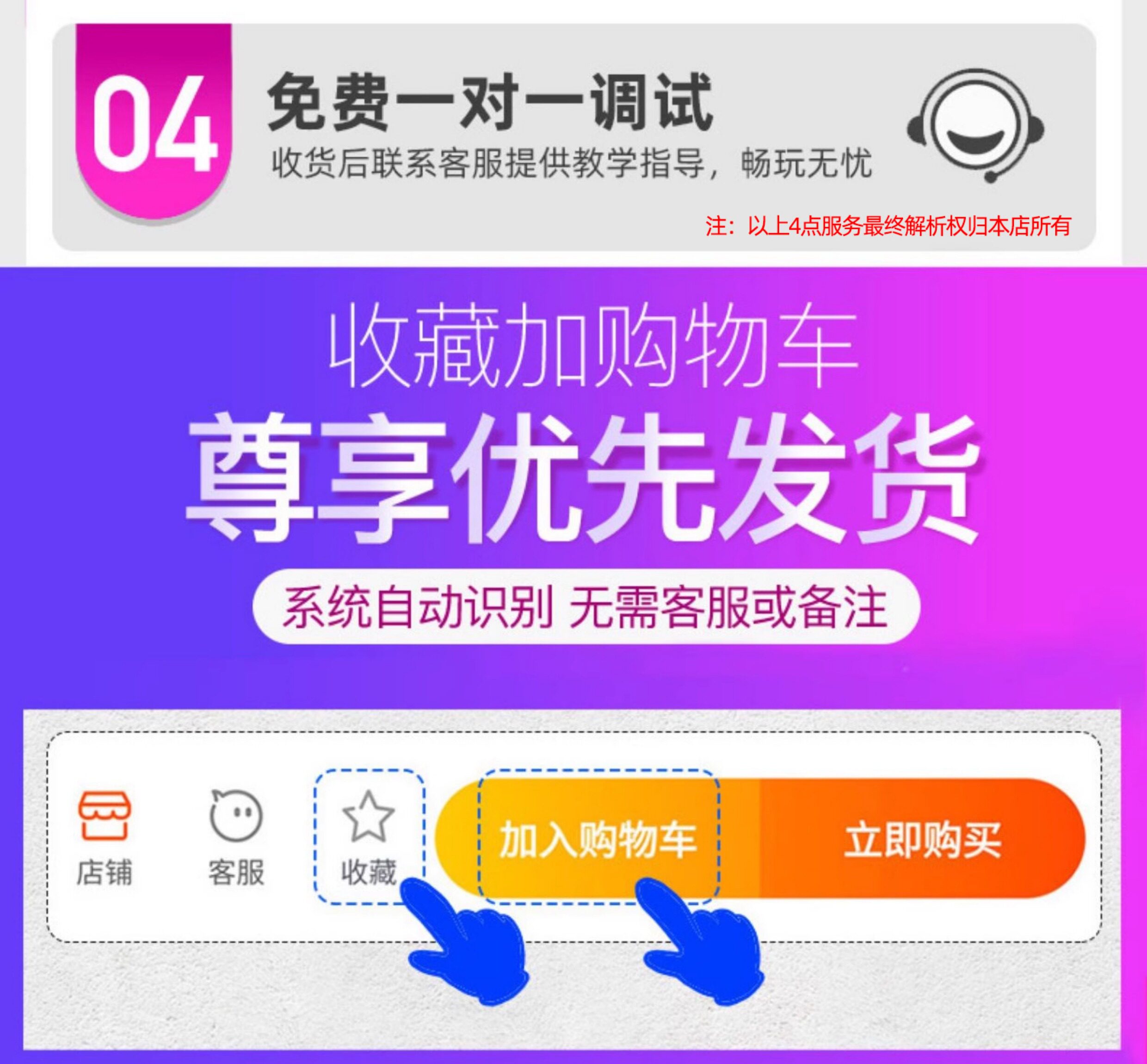
Task: Buy now with 立即购买 button
Action: coord(923,840)
